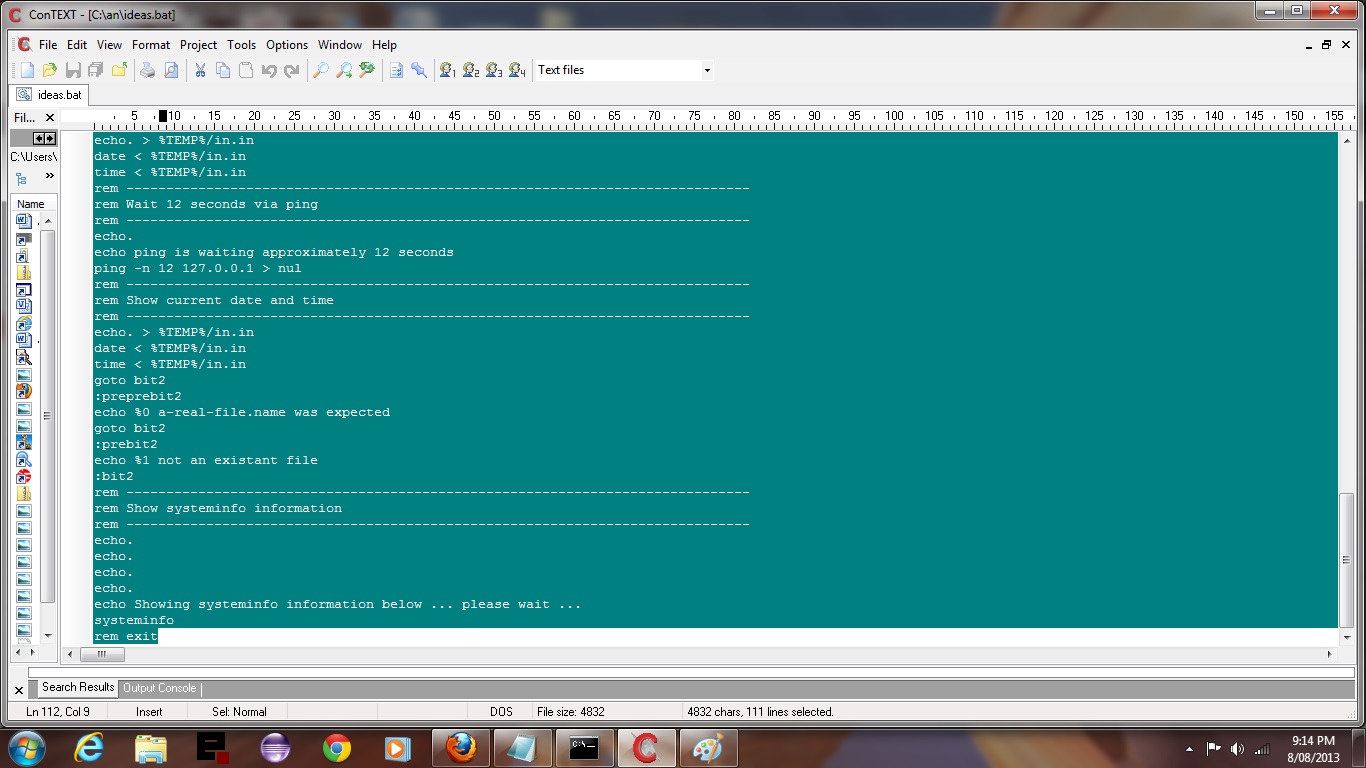This screenshot has width=1366, height=768.
Task: Open the Help menu
Action: (x=384, y=45)
